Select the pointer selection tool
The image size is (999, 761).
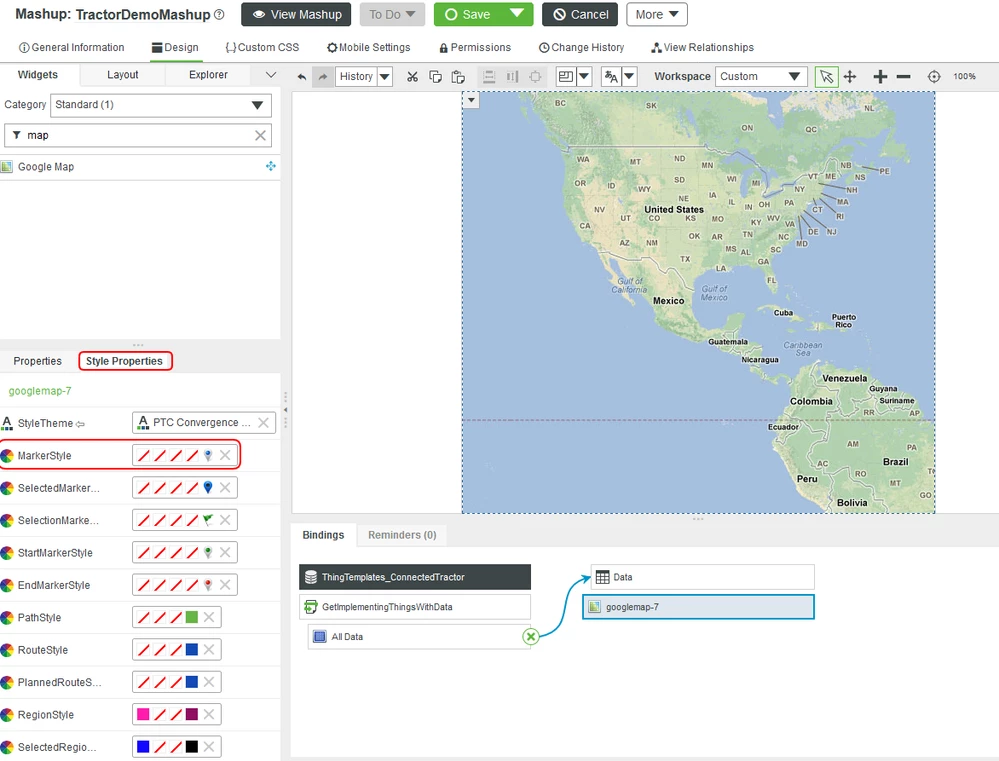826,76
